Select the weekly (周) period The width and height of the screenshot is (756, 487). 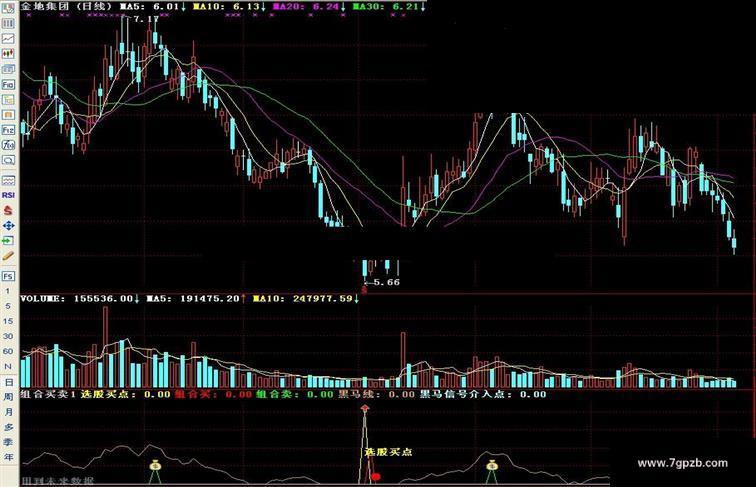[8, 397]
